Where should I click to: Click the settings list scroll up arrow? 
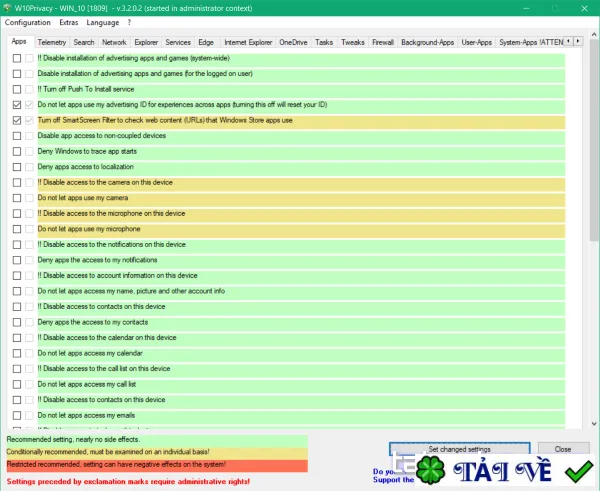point(594,34)
